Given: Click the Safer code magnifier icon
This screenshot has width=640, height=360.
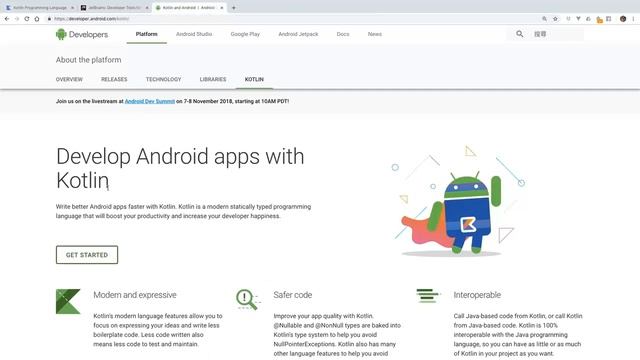Looking at the screenshot, I should 247,299.
